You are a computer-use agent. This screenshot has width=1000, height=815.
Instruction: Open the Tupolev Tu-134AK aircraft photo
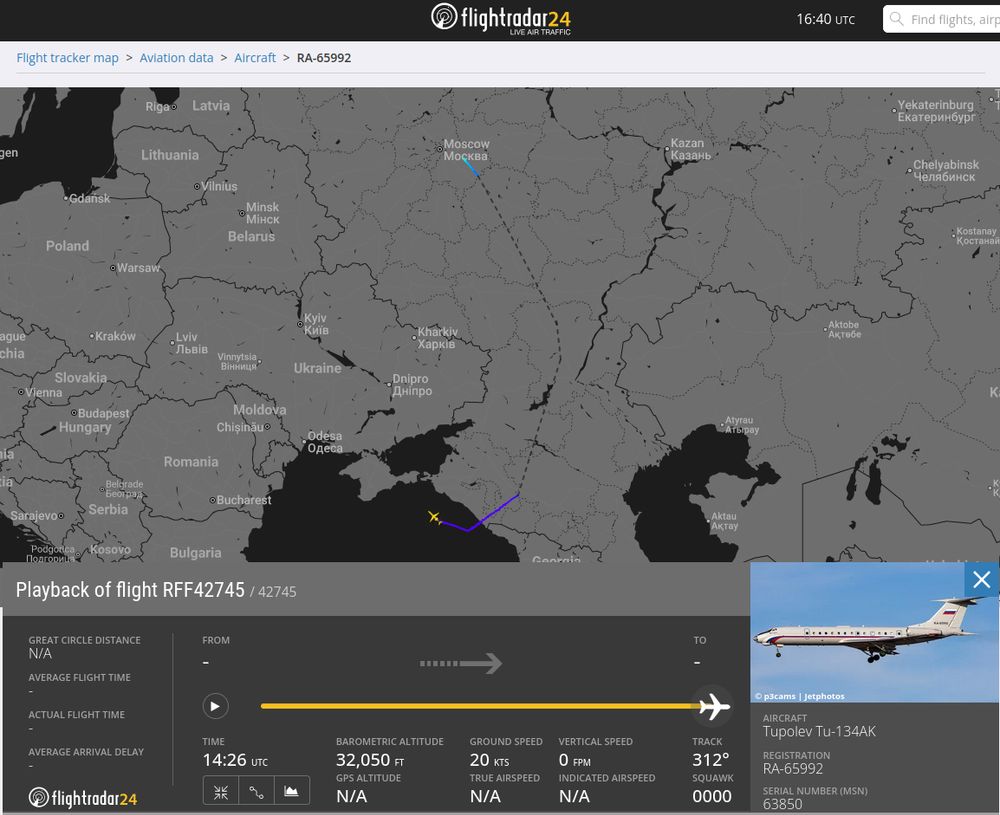tap(874, 633)
